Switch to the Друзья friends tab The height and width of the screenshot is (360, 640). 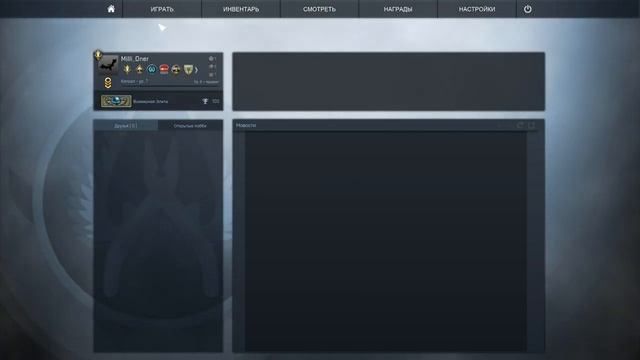pos(126,126)
